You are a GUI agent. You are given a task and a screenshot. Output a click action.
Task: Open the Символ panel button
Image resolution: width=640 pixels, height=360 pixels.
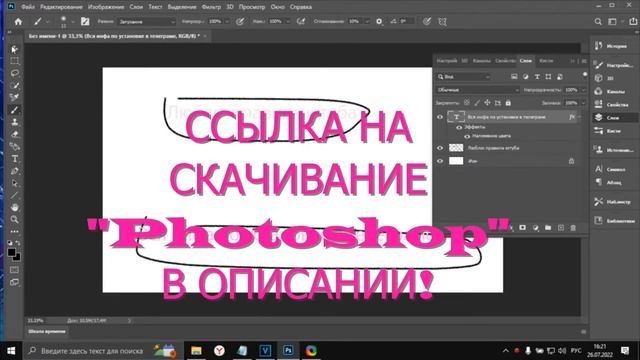611,169
